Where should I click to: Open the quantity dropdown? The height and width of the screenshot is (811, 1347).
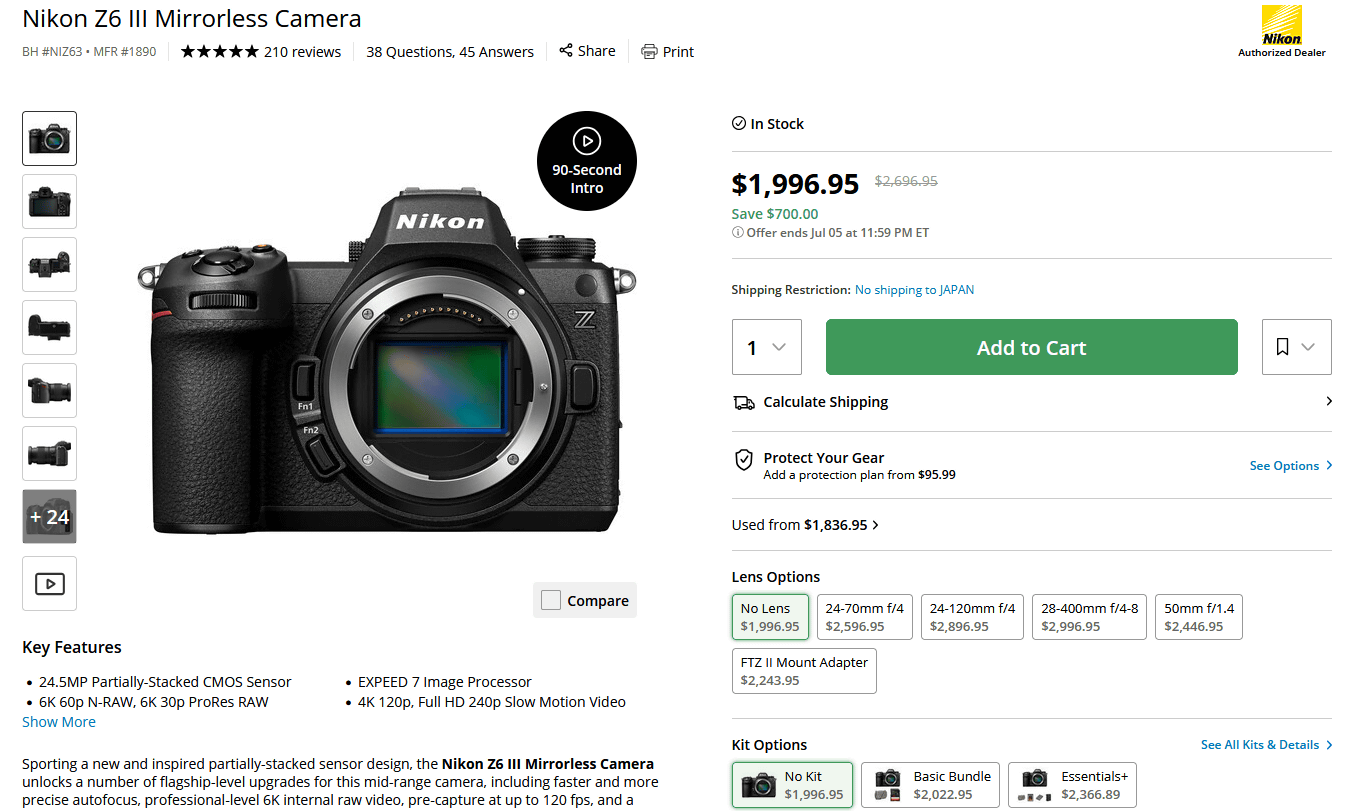click(767, 347)
